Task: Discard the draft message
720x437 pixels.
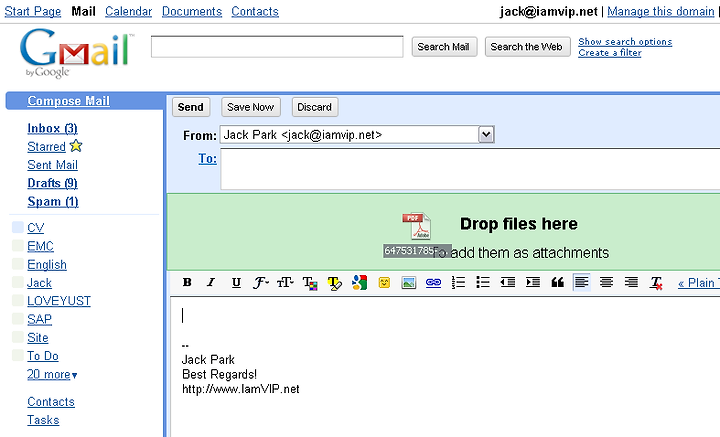Action: click(x=315, y=107)
